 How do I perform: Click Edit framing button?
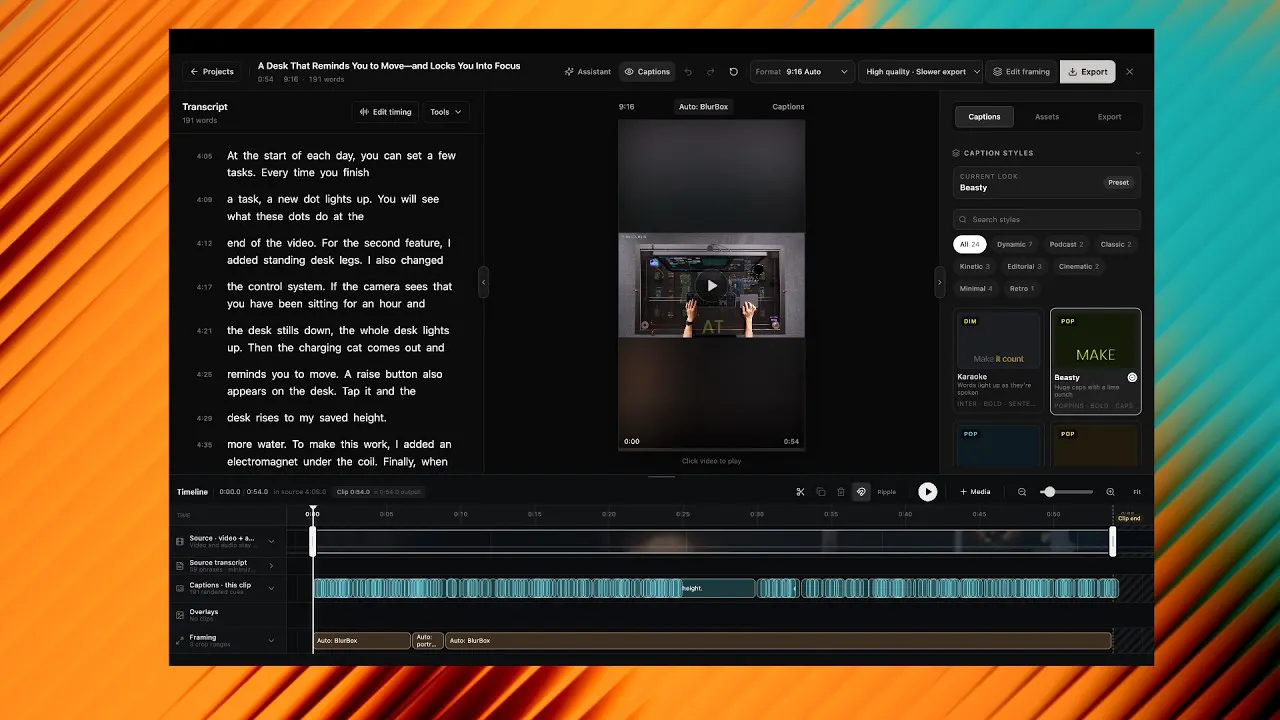click(x=1021, y=72)
